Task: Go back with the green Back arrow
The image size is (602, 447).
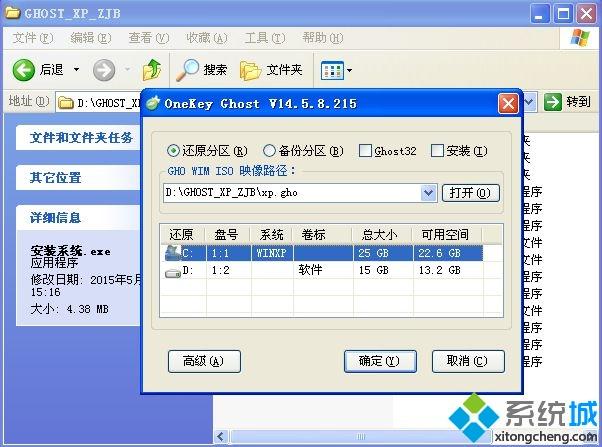Action: 24,70
